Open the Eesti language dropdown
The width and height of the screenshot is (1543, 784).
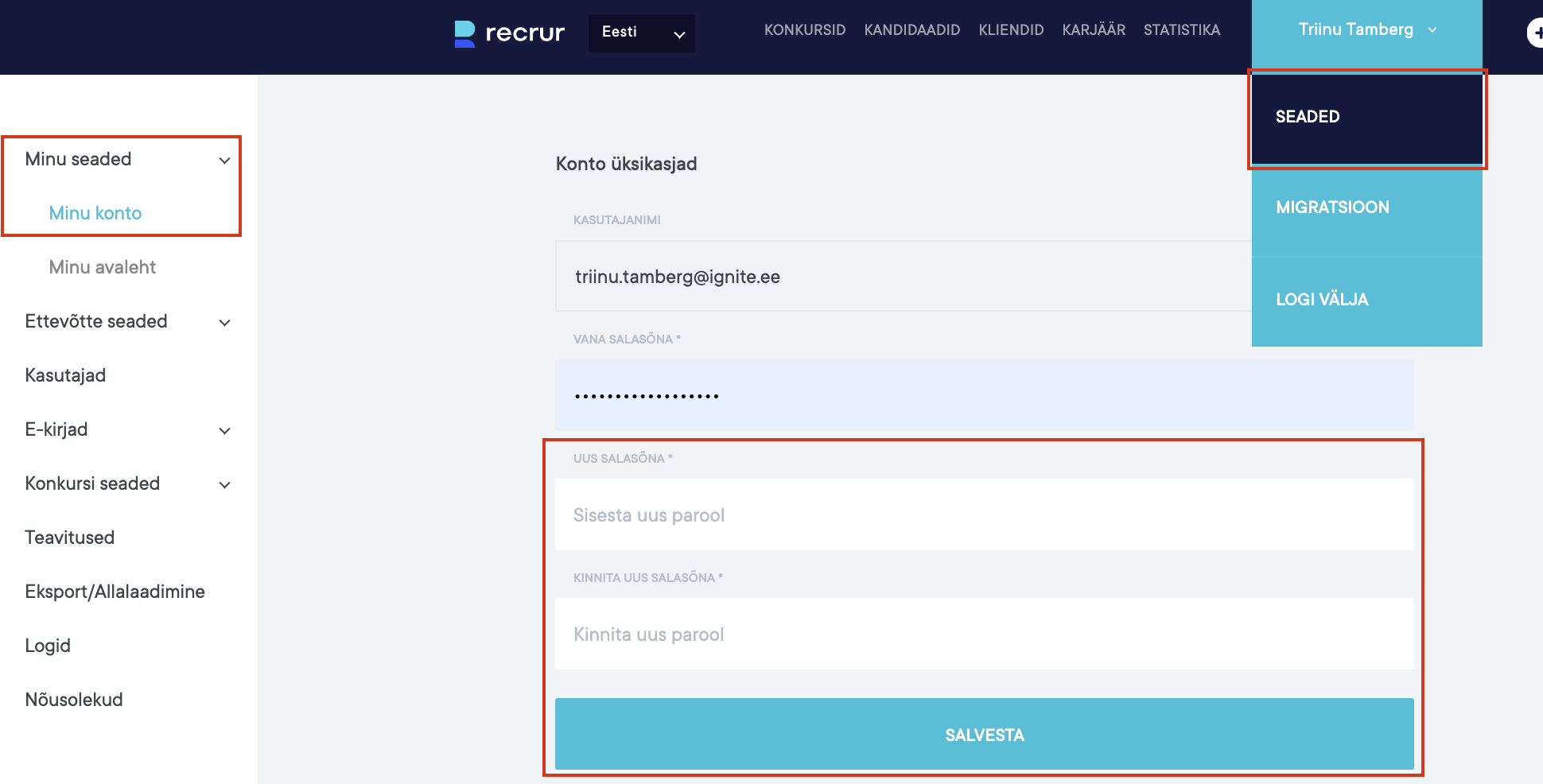[x=641, y=33]
